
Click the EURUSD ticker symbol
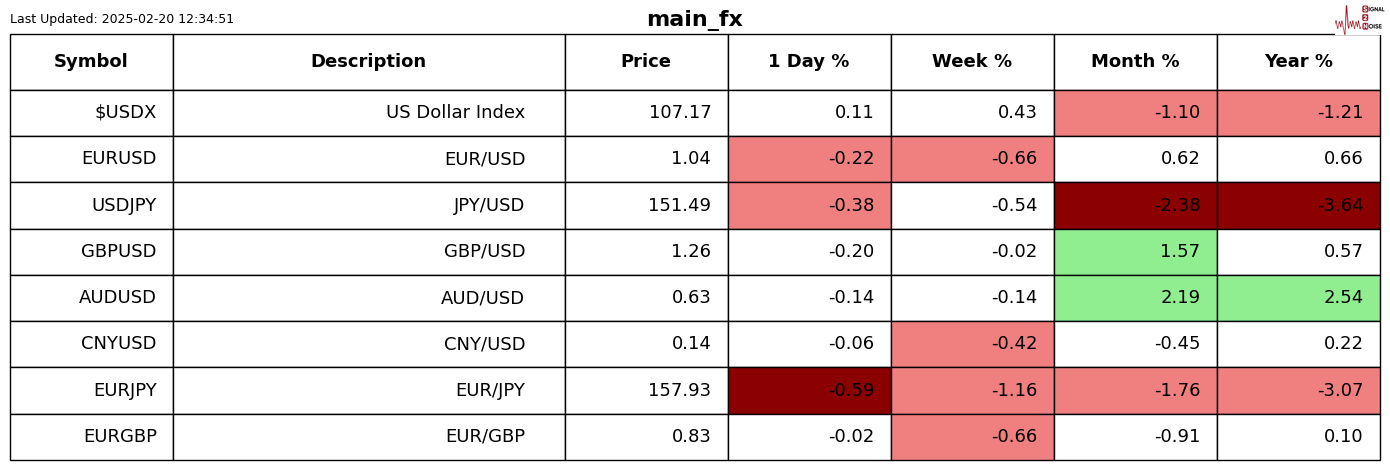[119, 159]
